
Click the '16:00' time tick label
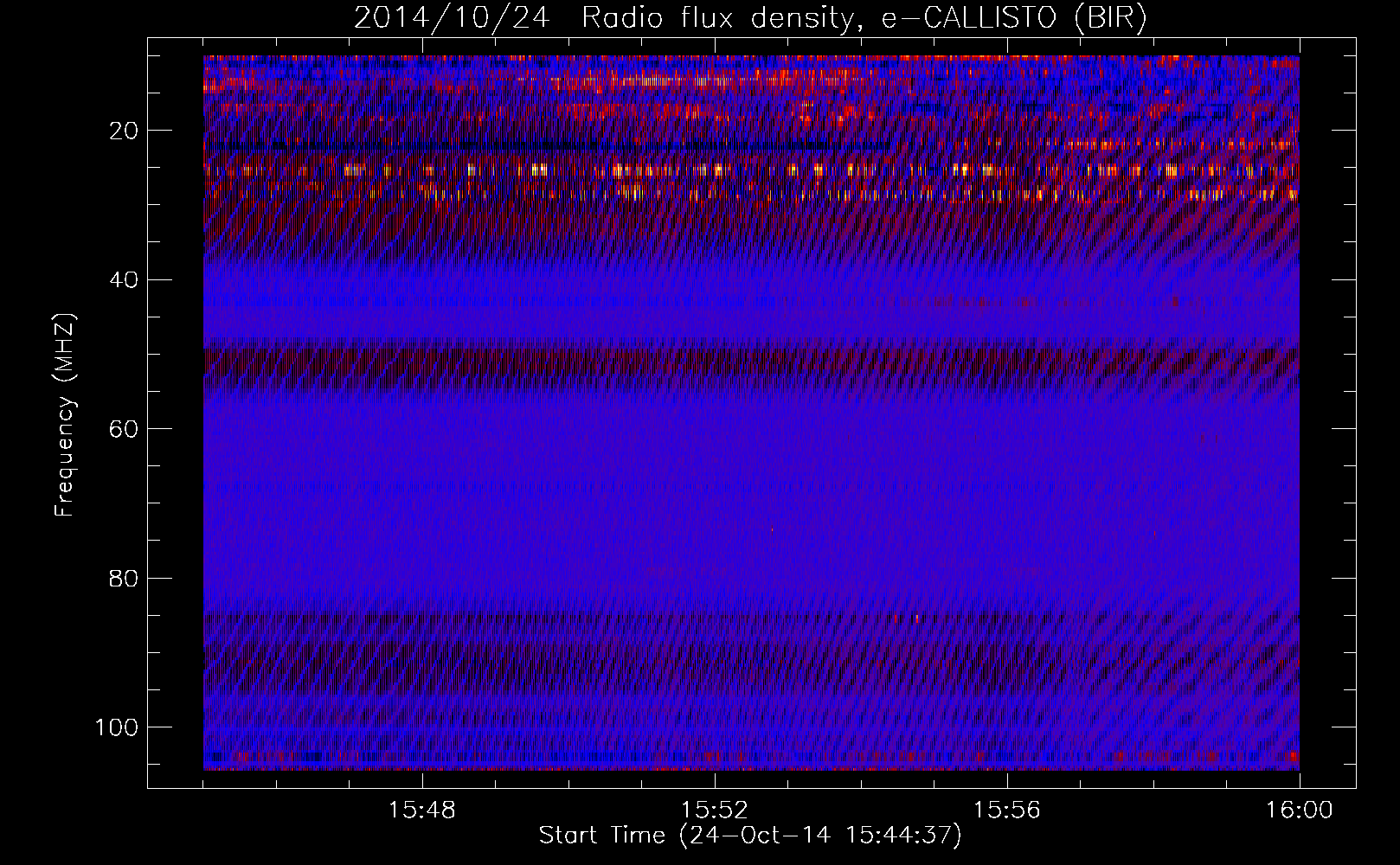pos(1300,811)
